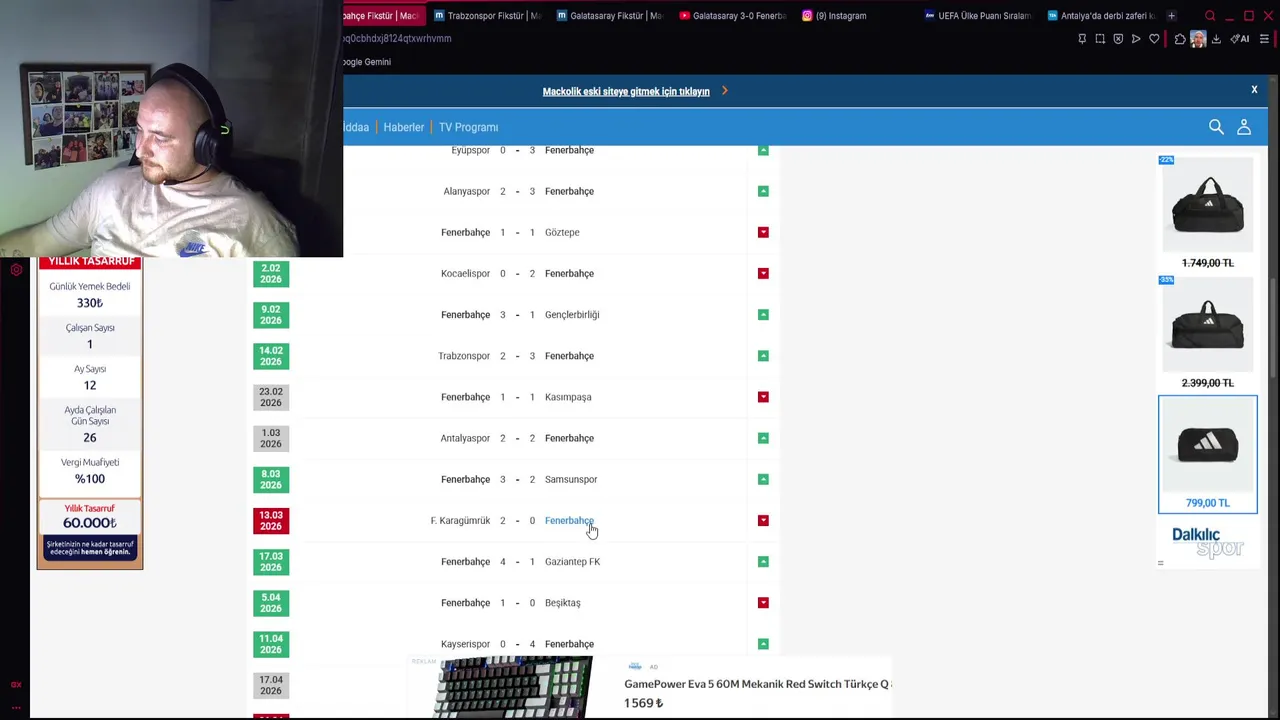This screenshot has height=720, width=1280.
Task: Open Kayserispor team link
Action: pos(465,644)
